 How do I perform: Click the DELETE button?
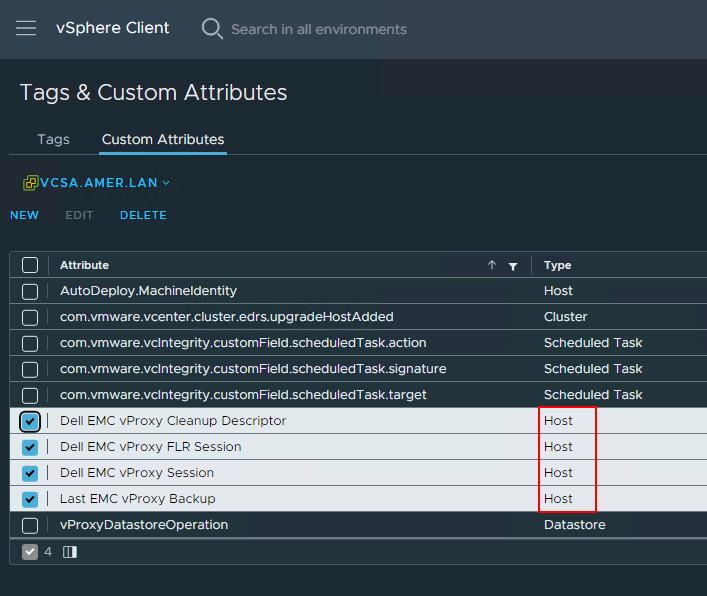pos(143,215)
